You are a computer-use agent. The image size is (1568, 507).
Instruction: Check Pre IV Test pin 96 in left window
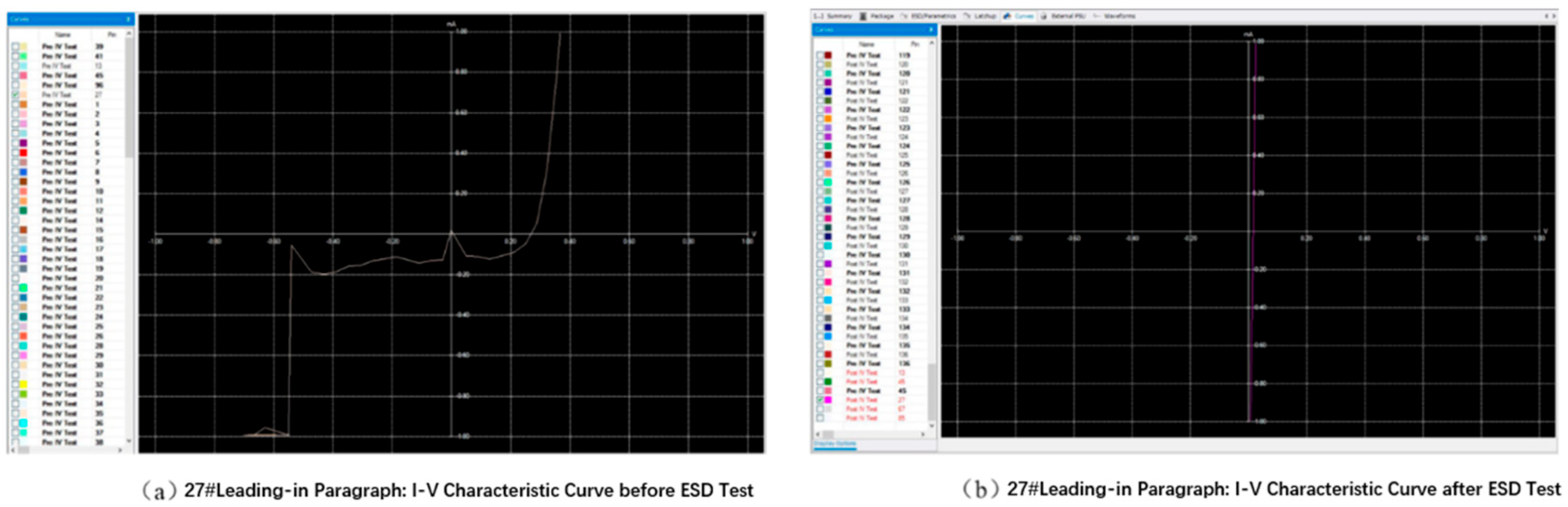(15, 85)
